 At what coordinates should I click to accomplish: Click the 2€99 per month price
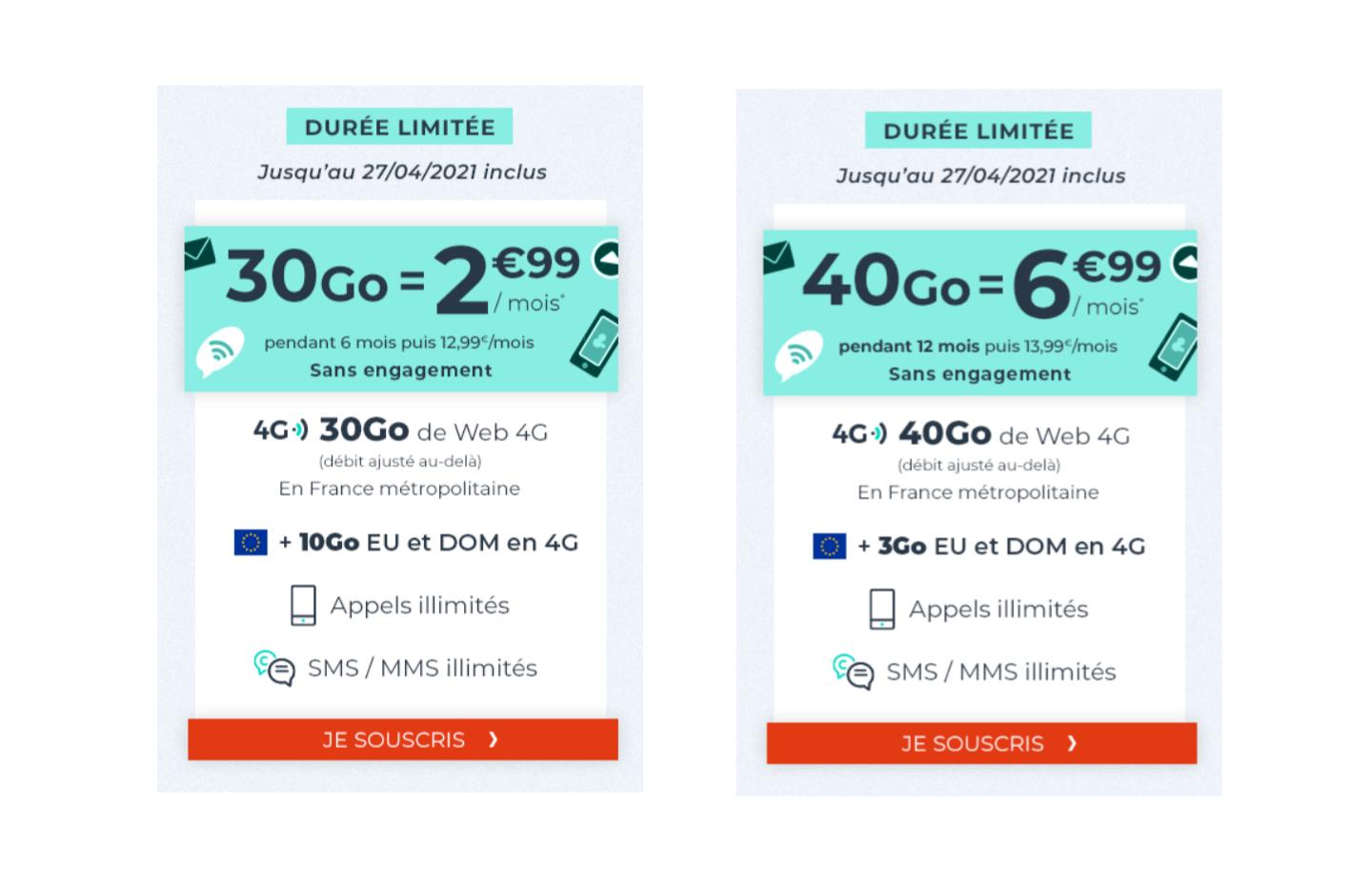(x=505, y=279)
